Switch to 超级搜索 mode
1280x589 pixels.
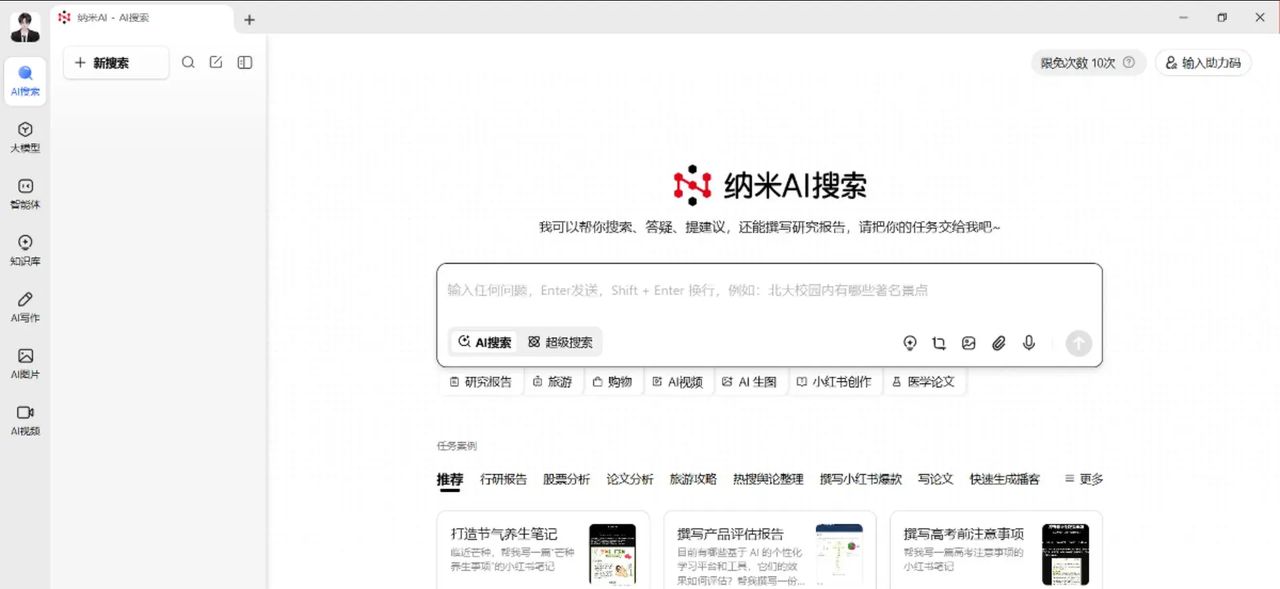[x=560, y=342]
